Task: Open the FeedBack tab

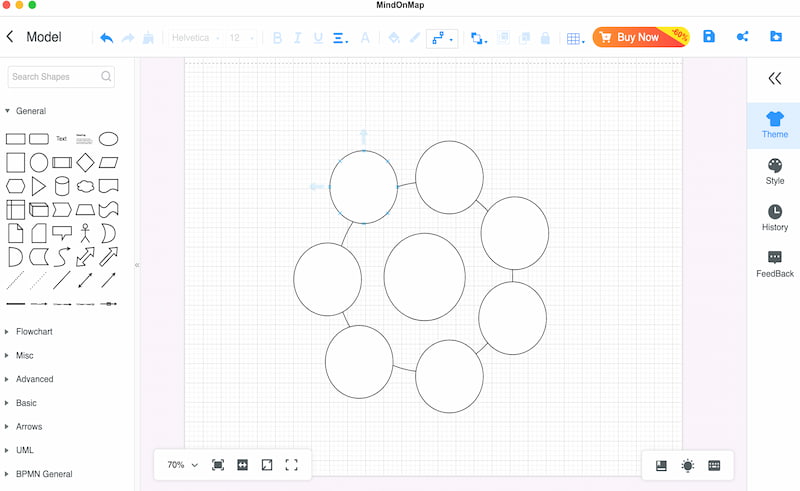Action: click(774, 265)
